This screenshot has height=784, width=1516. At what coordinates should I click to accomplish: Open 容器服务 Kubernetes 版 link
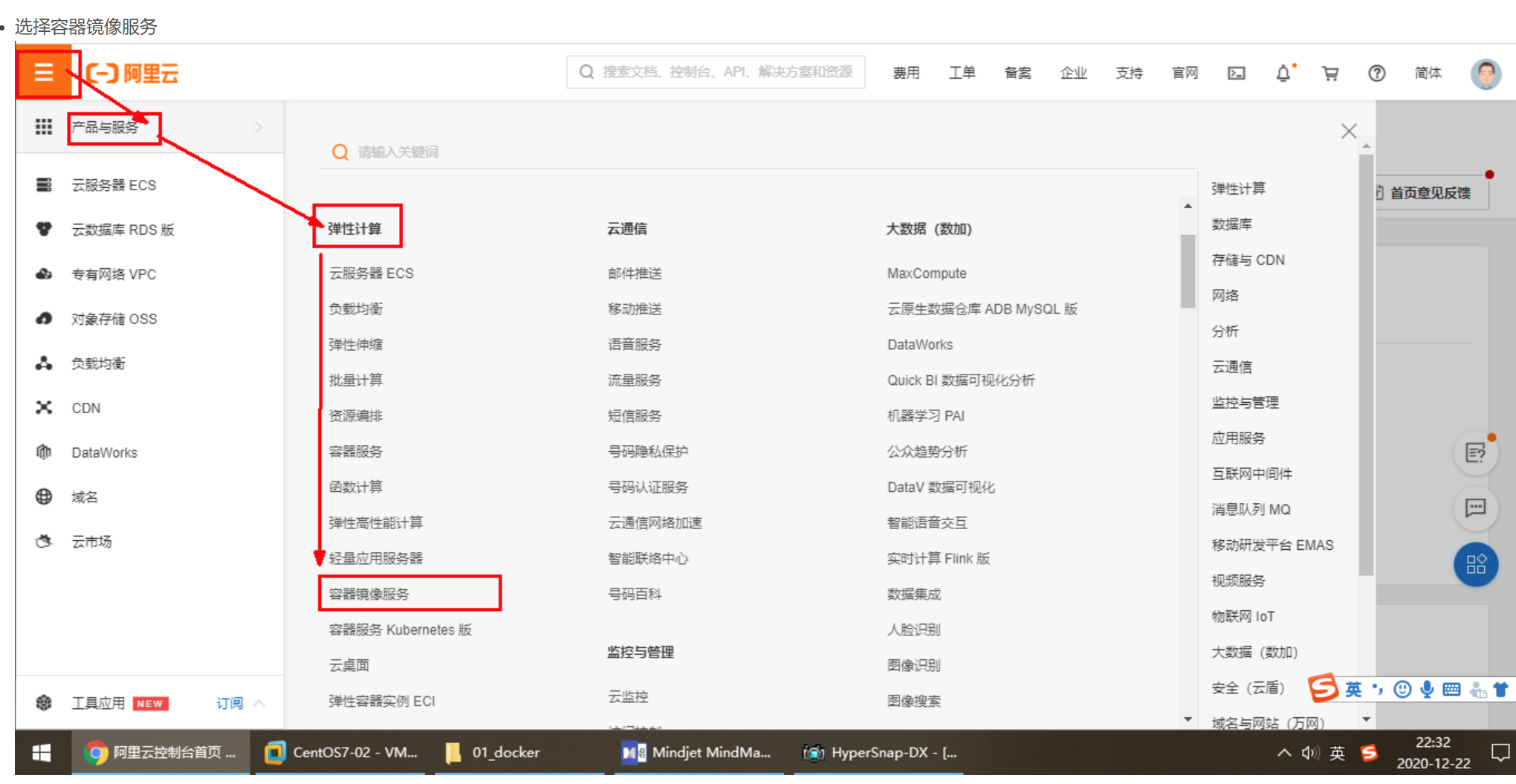(400, 629)
